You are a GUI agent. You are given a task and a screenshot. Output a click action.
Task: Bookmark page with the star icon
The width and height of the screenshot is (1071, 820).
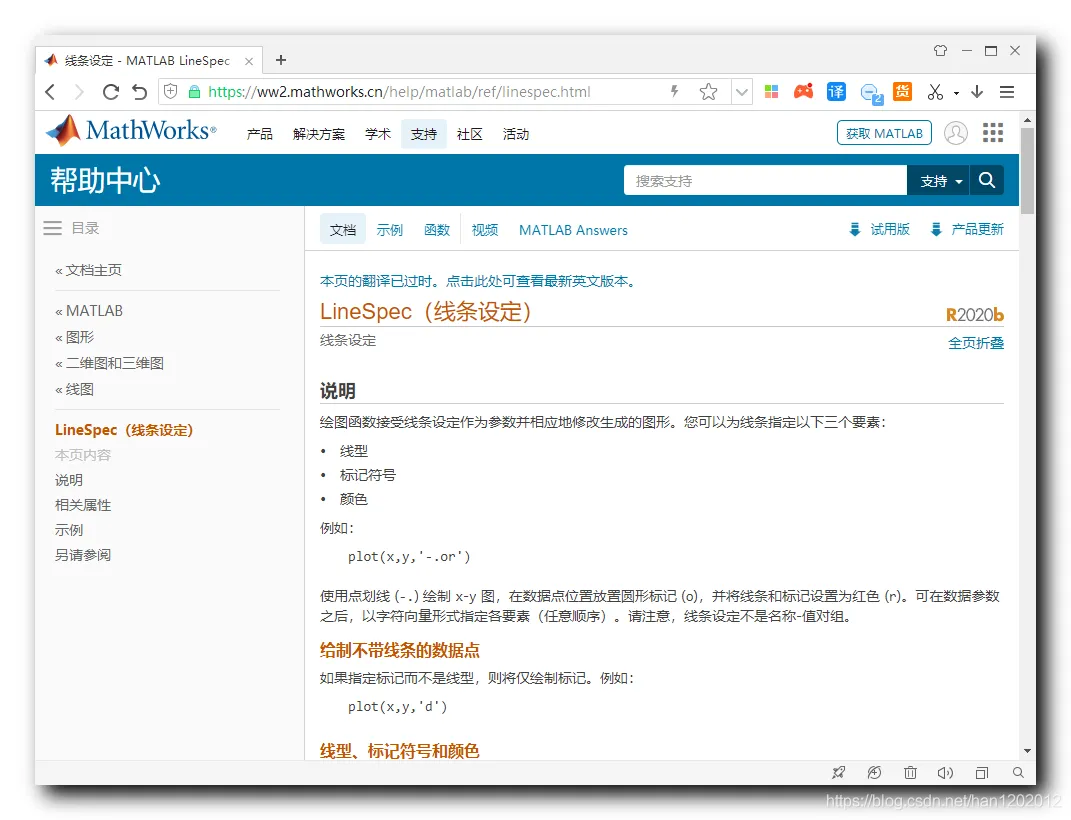pyautogui.click(x=708, y=91)
